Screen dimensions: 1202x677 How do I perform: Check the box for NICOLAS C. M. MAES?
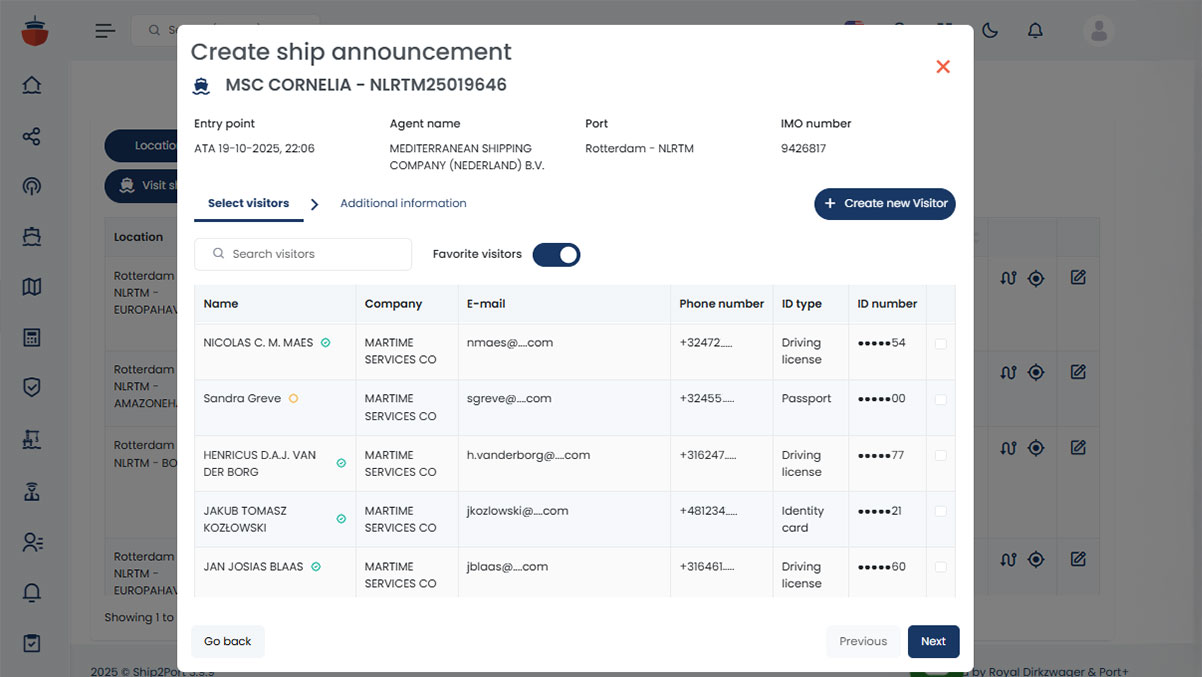[941, 344]
